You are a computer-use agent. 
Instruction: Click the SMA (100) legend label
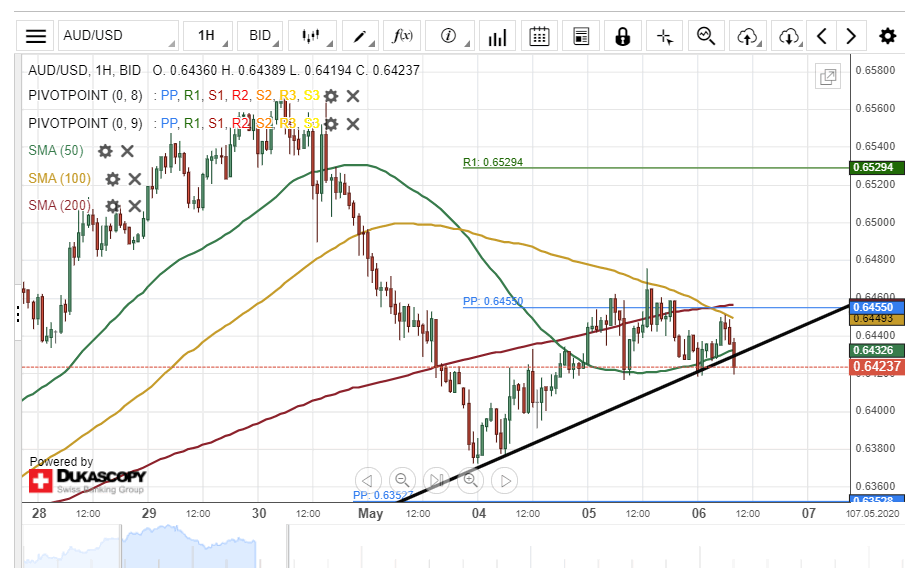[x=59, y=178]
